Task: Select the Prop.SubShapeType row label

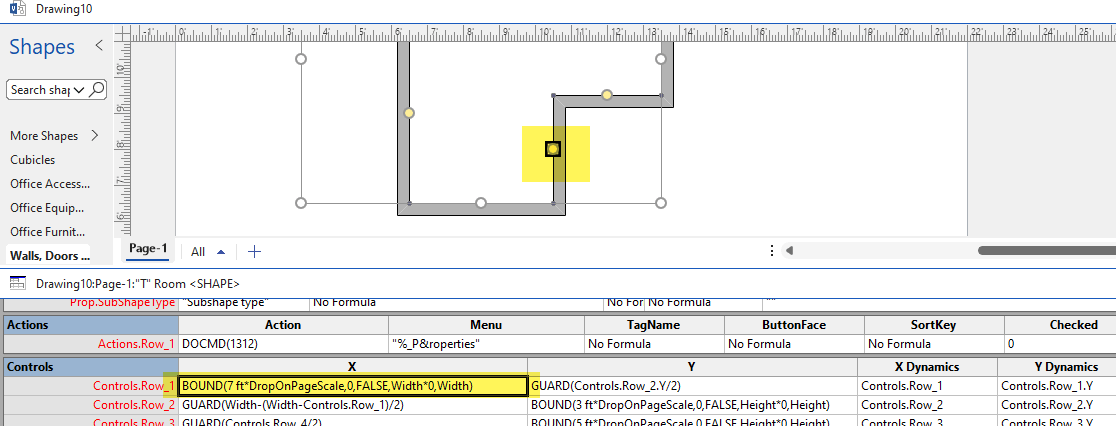Action: [90, 302]
